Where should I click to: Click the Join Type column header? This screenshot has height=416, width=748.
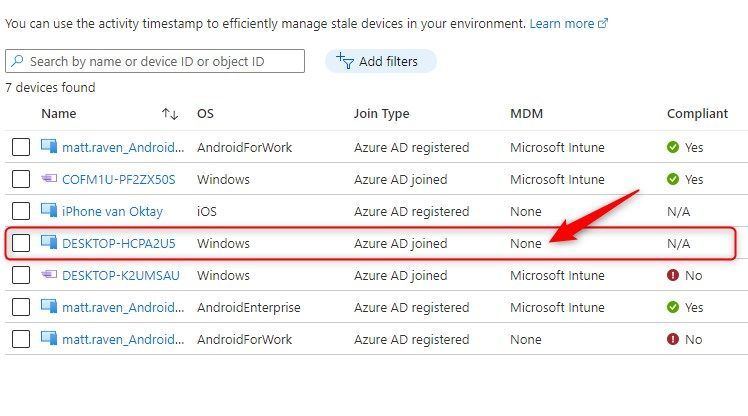pos(381,114)
